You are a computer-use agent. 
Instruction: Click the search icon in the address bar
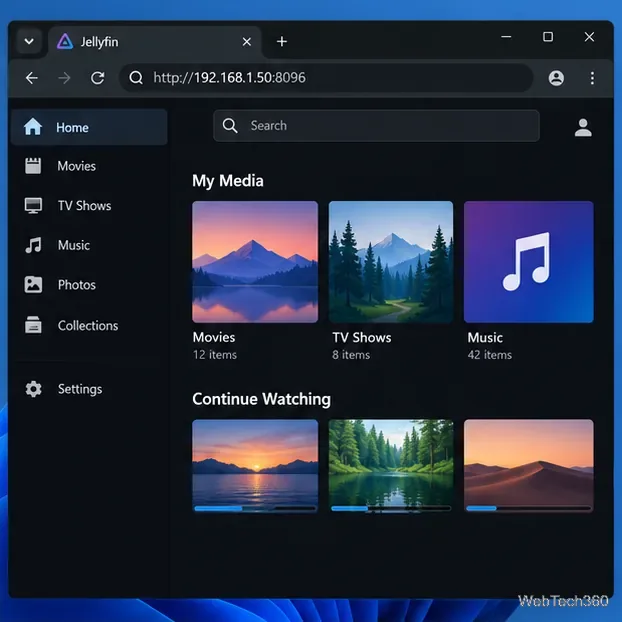(136, 78)
